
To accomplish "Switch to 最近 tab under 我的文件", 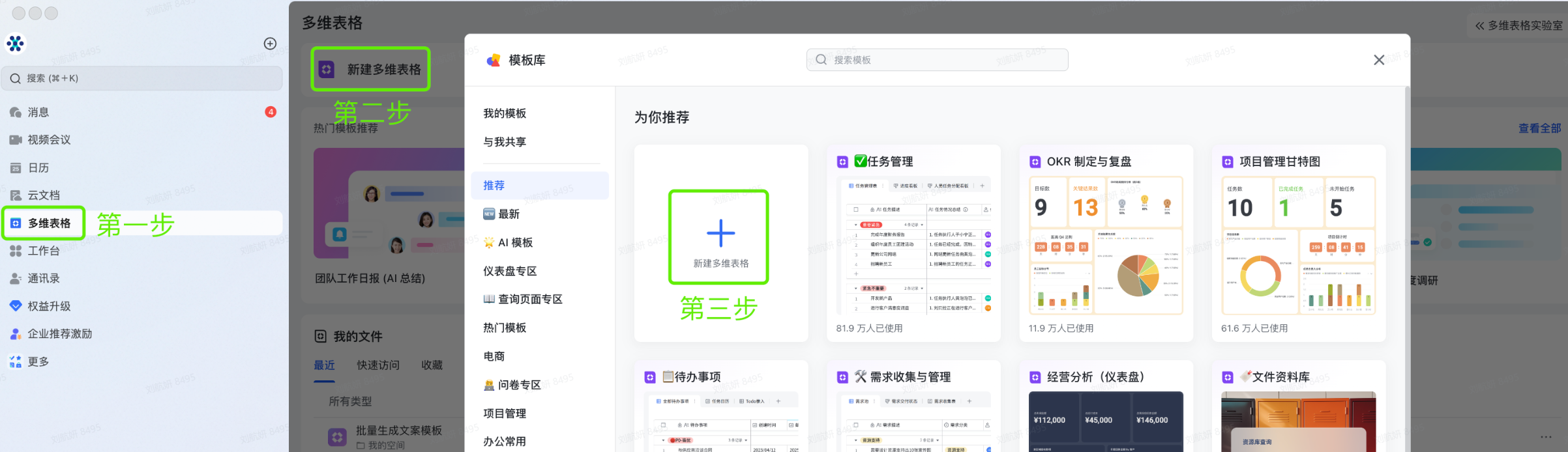I will click(x=324, y=365).
